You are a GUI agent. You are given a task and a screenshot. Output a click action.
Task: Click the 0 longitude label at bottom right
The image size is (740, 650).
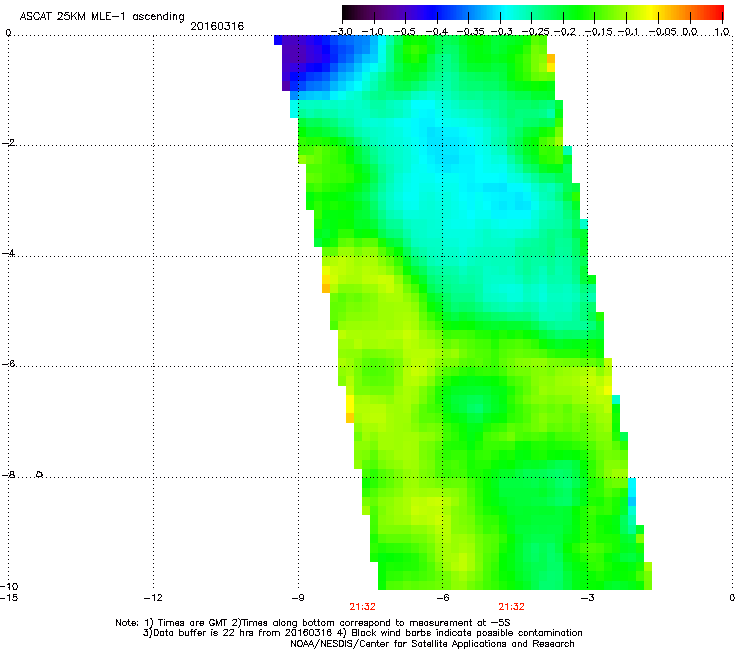coord(732,598)
